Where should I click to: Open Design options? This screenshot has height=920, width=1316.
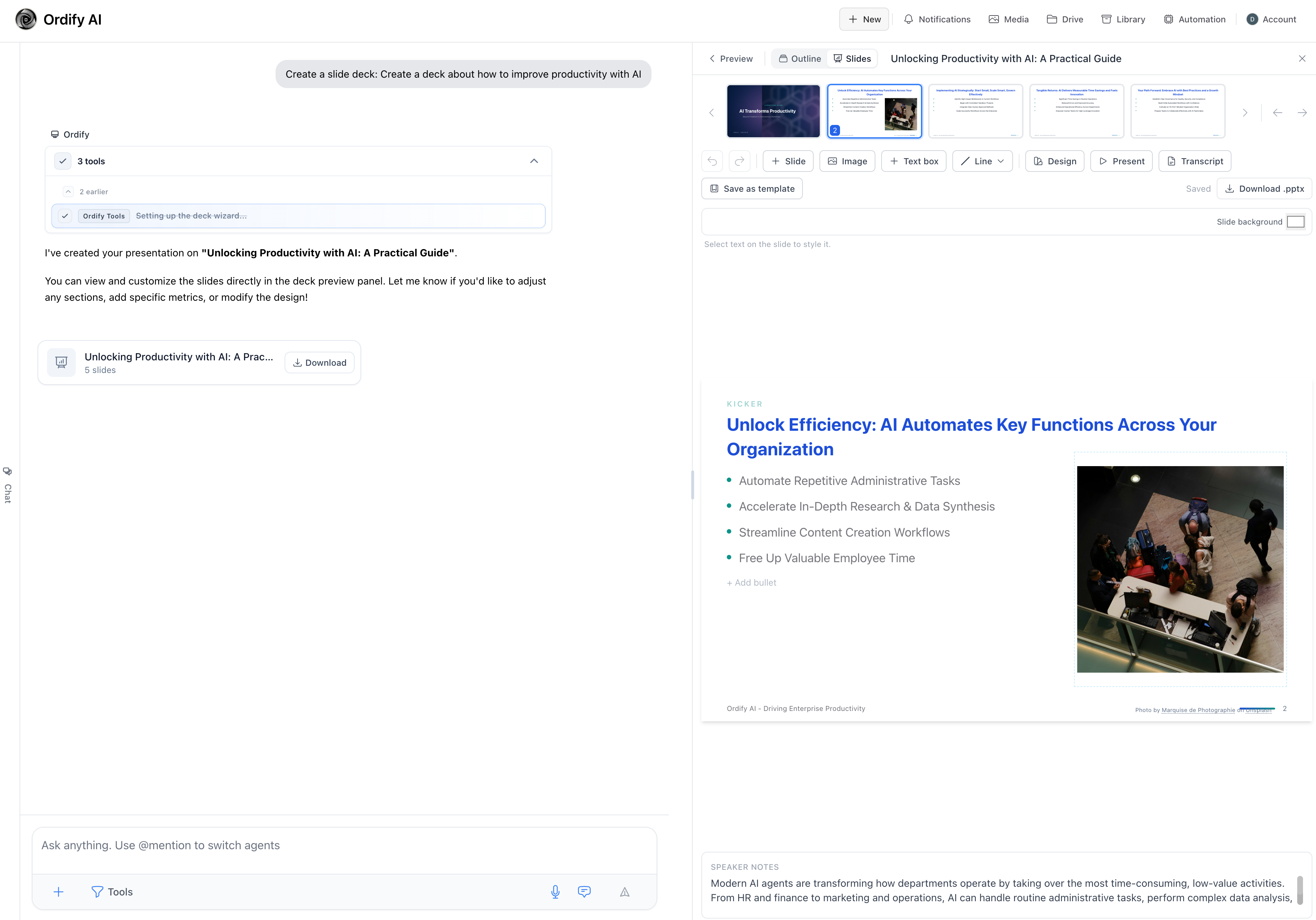(x=1055, y=161)
